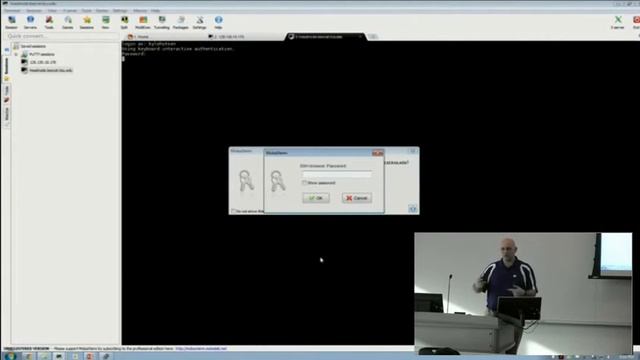Open the Help toolbar icon
Screen dimensions: 640x360
pyautogui.click(x=218, y=22)
